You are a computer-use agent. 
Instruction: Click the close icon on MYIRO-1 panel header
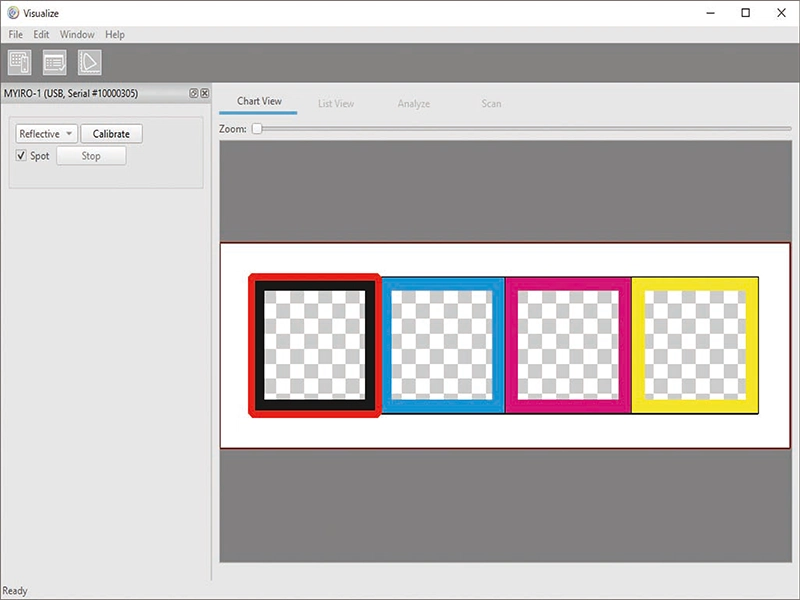pyautogui.click(x=204, y=92)
